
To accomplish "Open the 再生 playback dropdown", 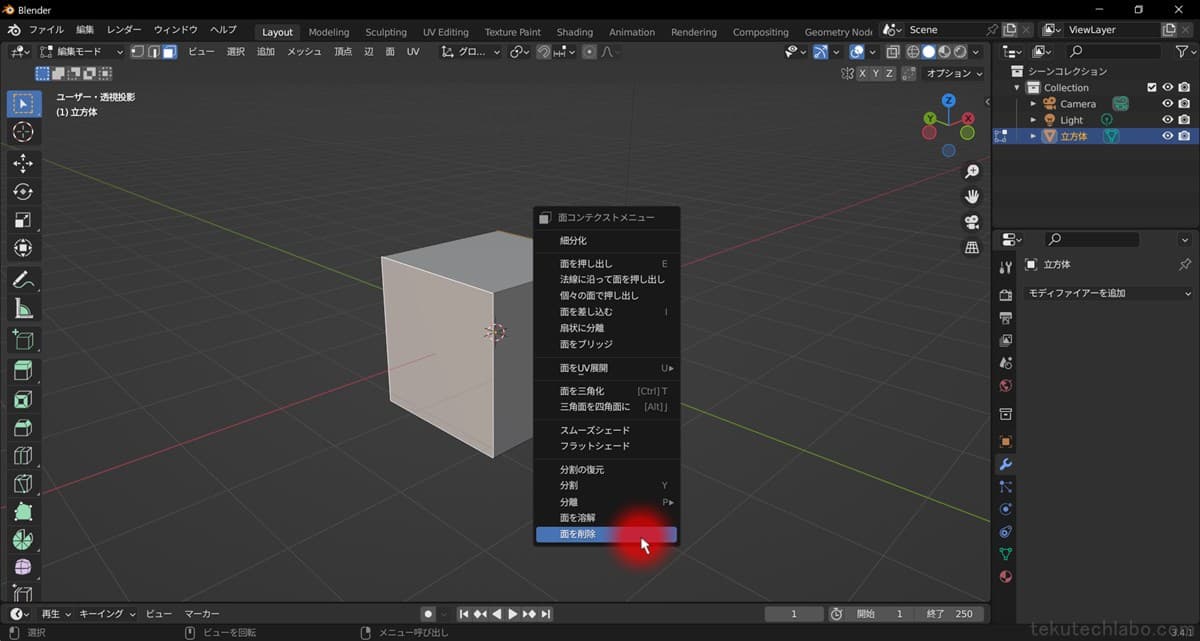I will point(55,613).
